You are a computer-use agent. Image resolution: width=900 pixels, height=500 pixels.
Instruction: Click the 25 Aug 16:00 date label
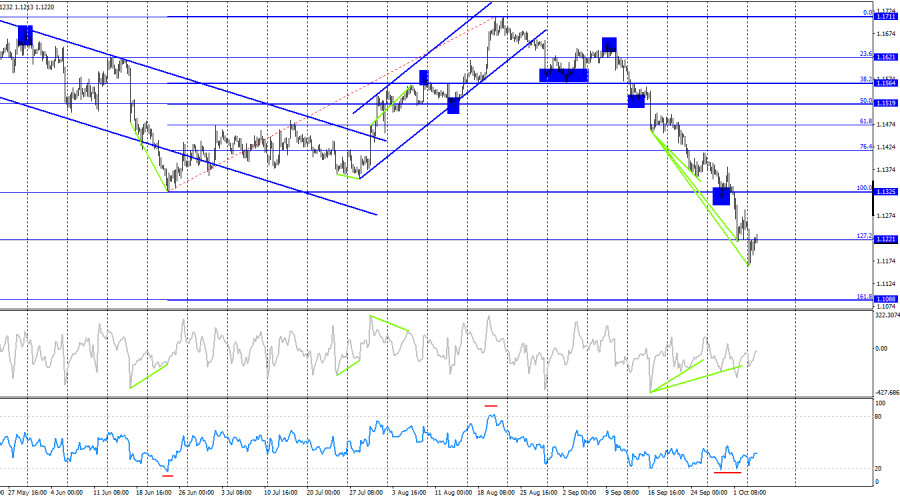click(538, 493)
